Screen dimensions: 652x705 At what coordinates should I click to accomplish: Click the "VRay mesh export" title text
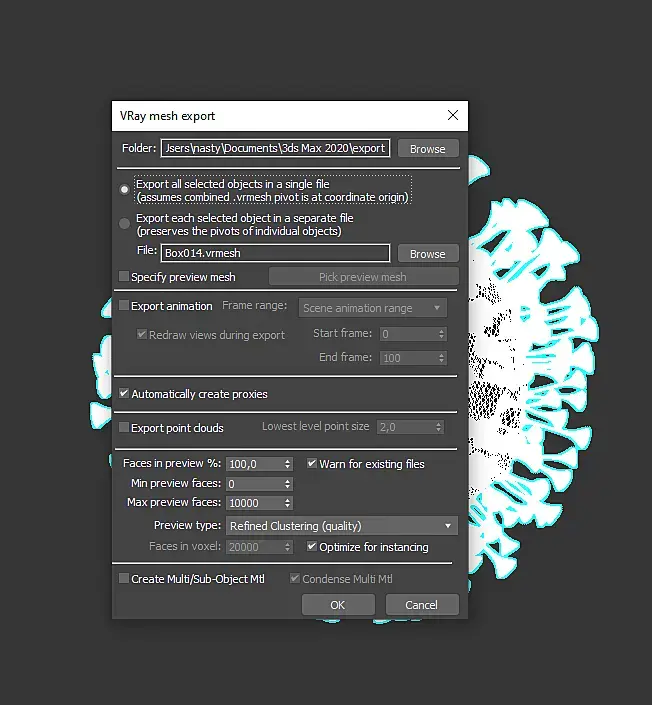[167, 116]
